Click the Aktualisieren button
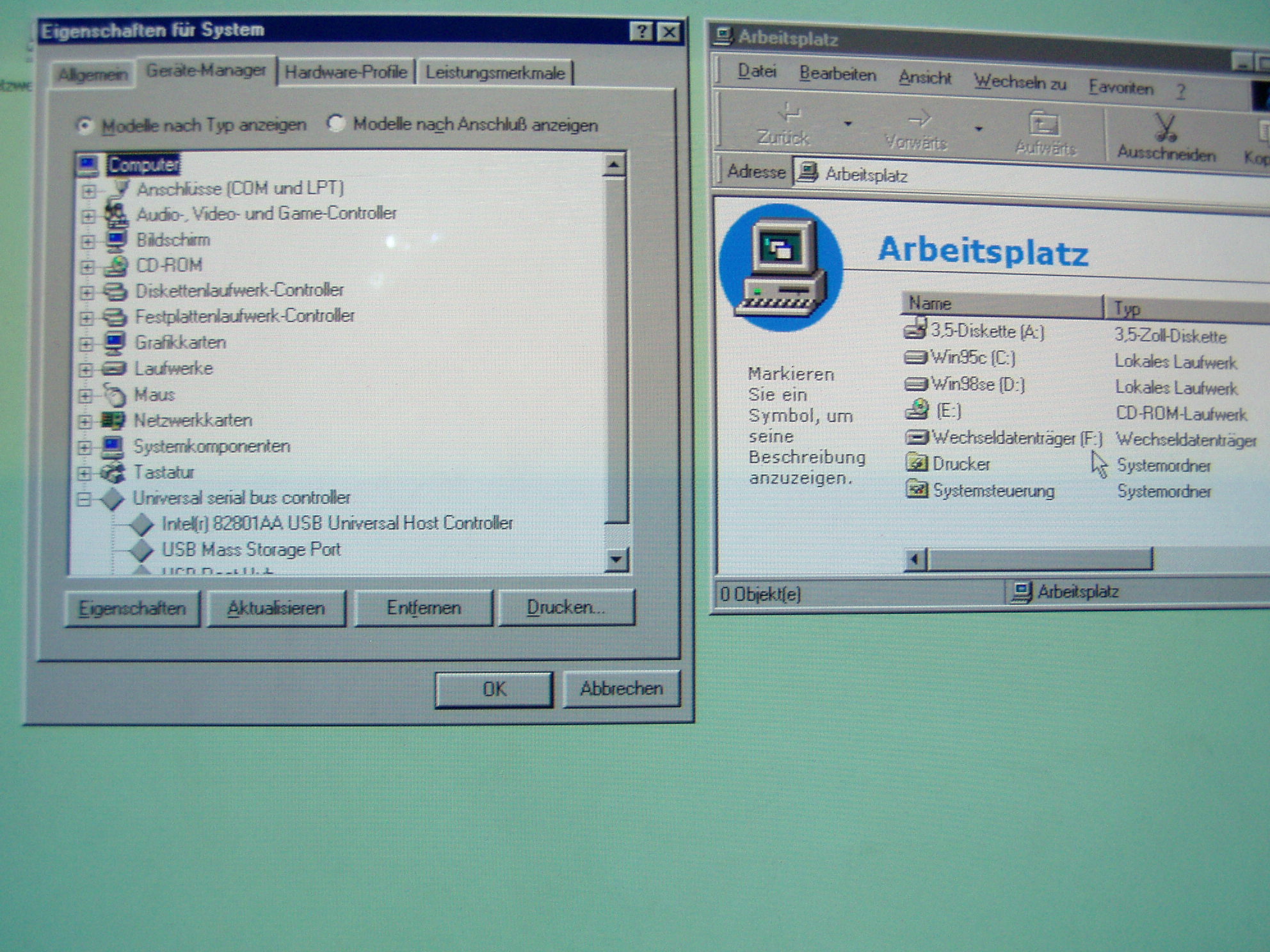The width and height of the screenshot is (1270, 952). pyautogui.click(x=276, y=608)
